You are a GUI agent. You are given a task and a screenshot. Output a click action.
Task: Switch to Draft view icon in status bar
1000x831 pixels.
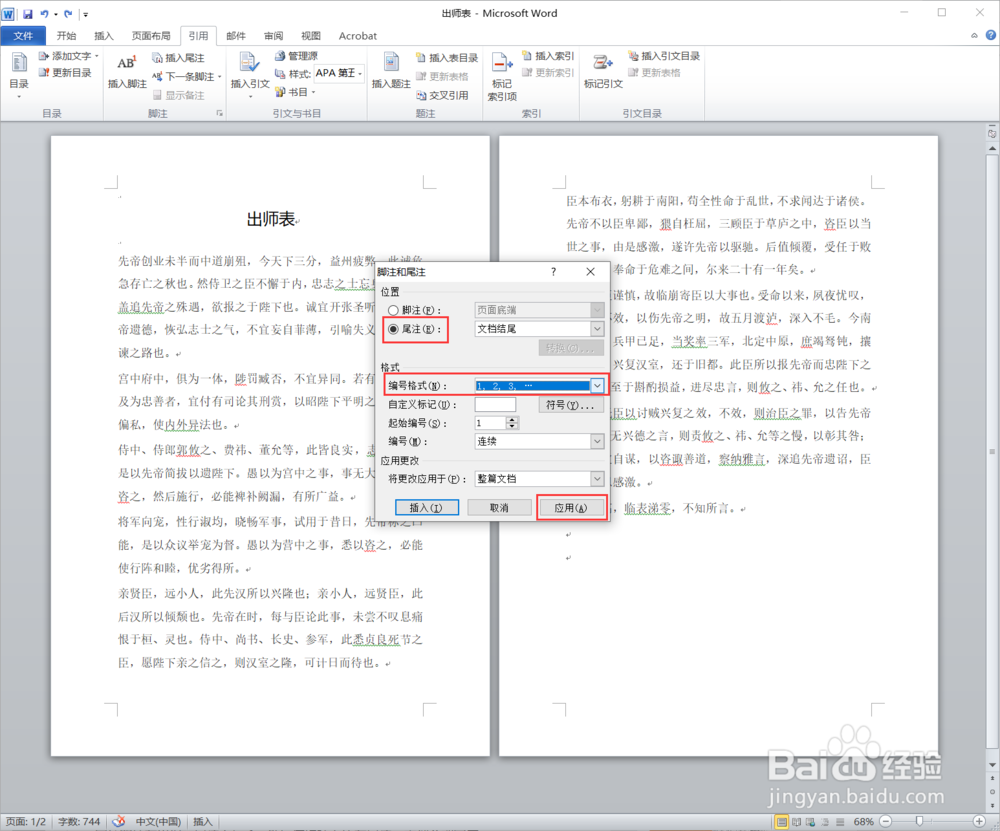click(x=840, y=822)
